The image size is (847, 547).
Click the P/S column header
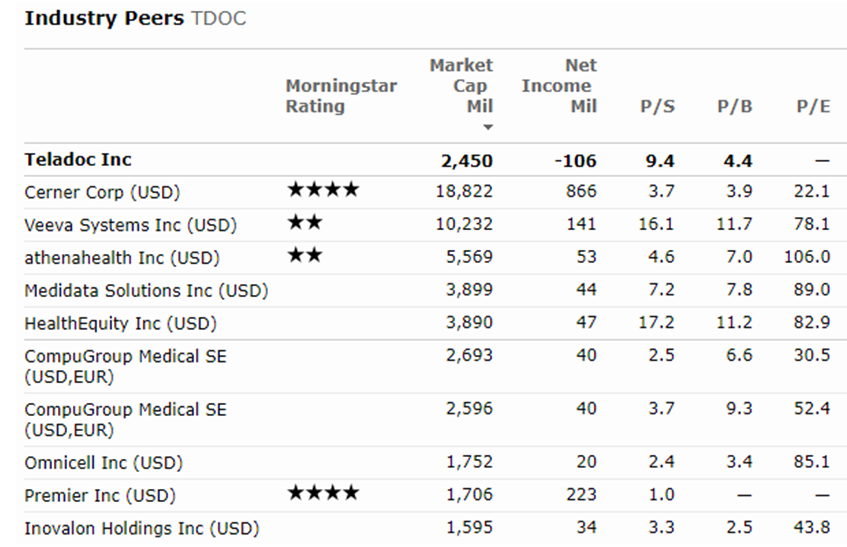coord(657,106)
